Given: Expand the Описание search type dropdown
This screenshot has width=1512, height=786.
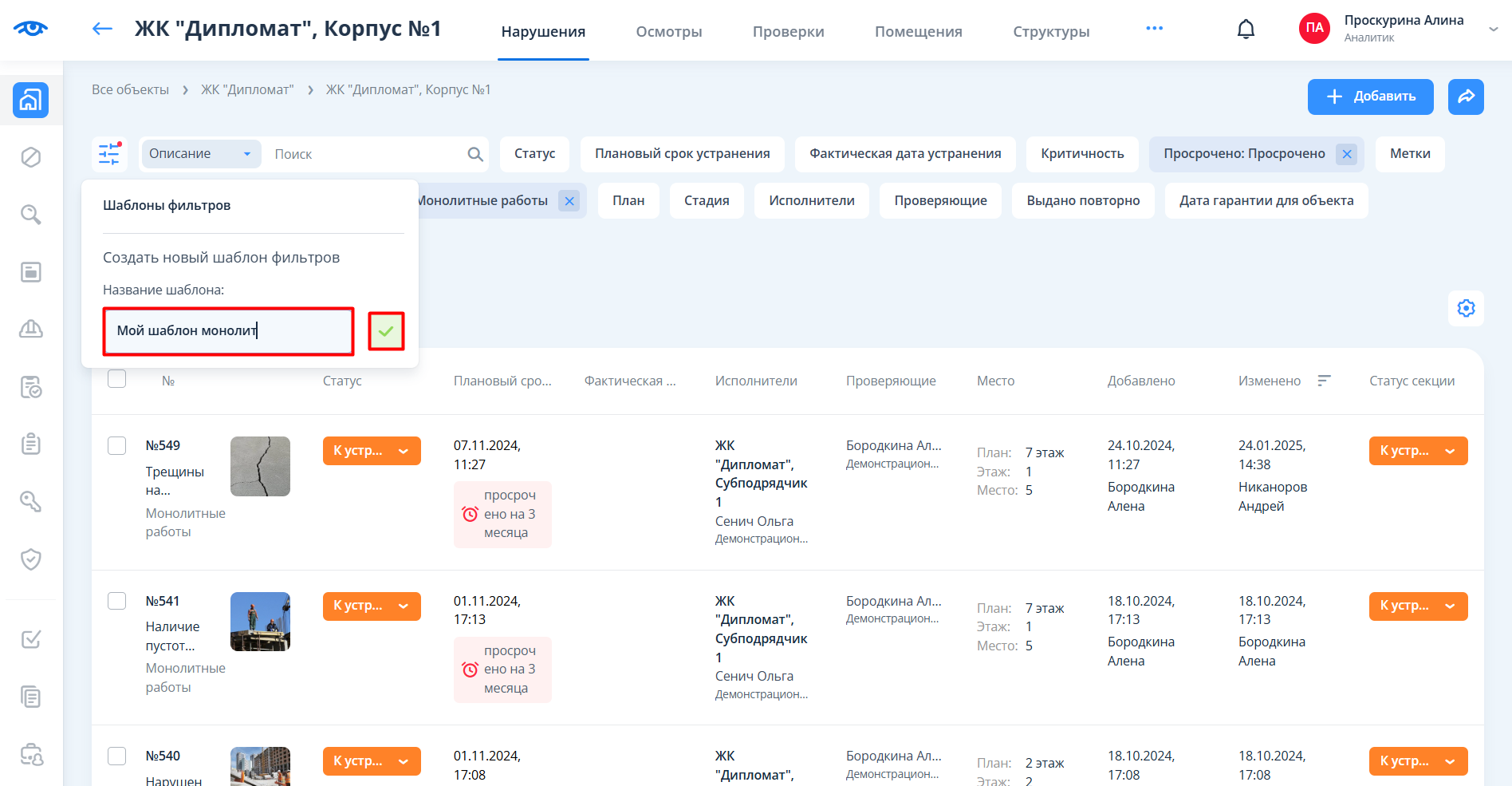Looking at the screenshot, I should coord(201,154).
